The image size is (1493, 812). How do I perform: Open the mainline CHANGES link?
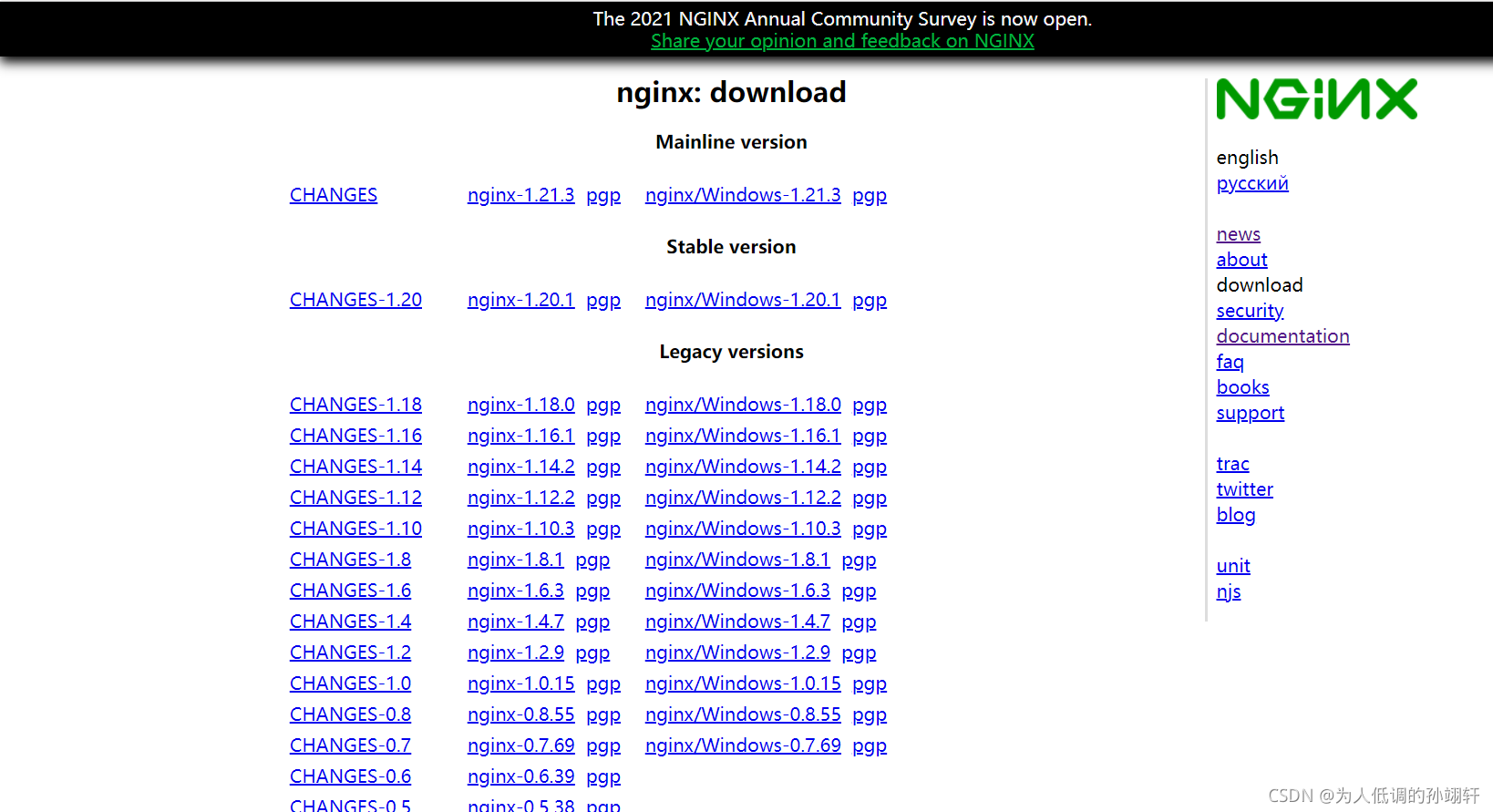334,195
